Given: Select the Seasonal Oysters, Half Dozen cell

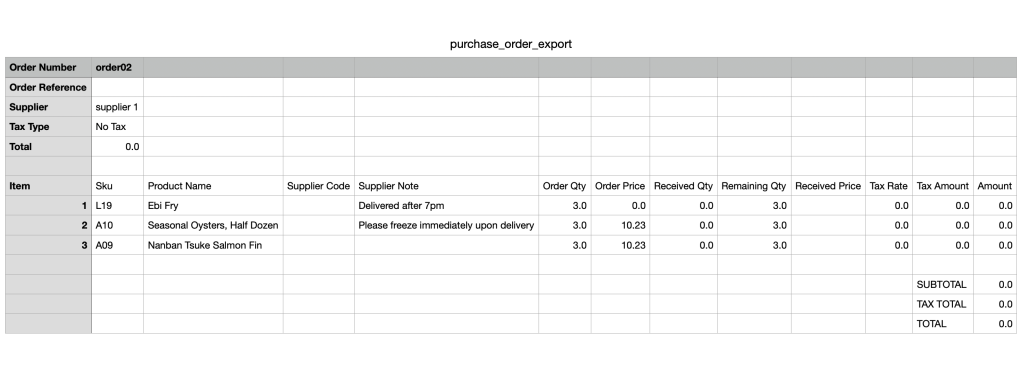Looking at the screenshot, I should click(x=213, y=225).
